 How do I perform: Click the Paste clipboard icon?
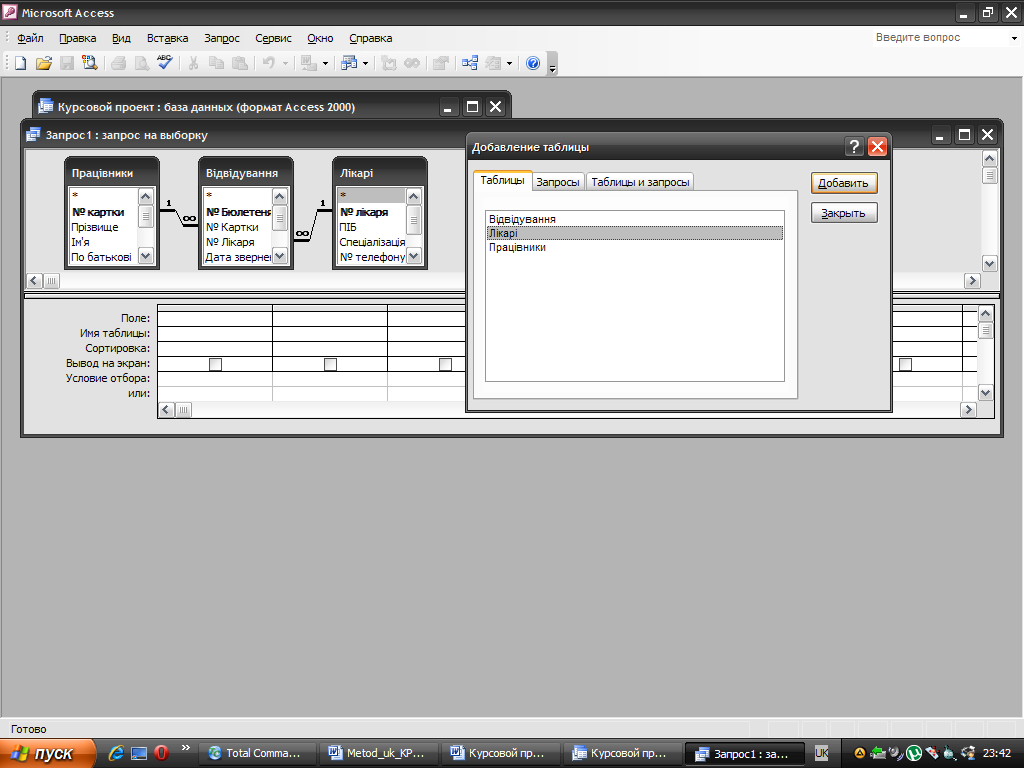tap(240, 63)
